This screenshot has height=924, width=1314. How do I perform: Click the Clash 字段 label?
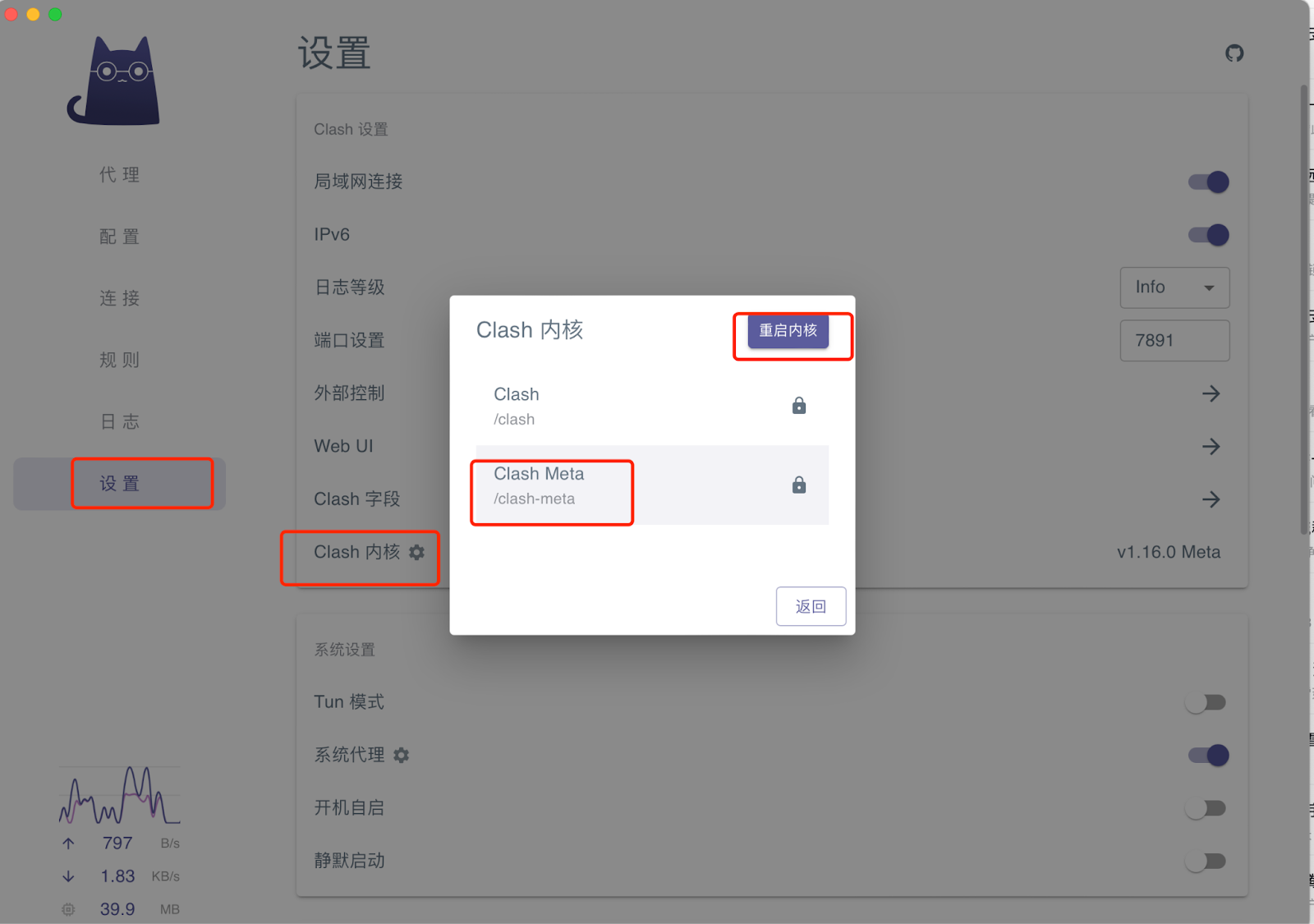pyautogui.click(x=356, y=499)
